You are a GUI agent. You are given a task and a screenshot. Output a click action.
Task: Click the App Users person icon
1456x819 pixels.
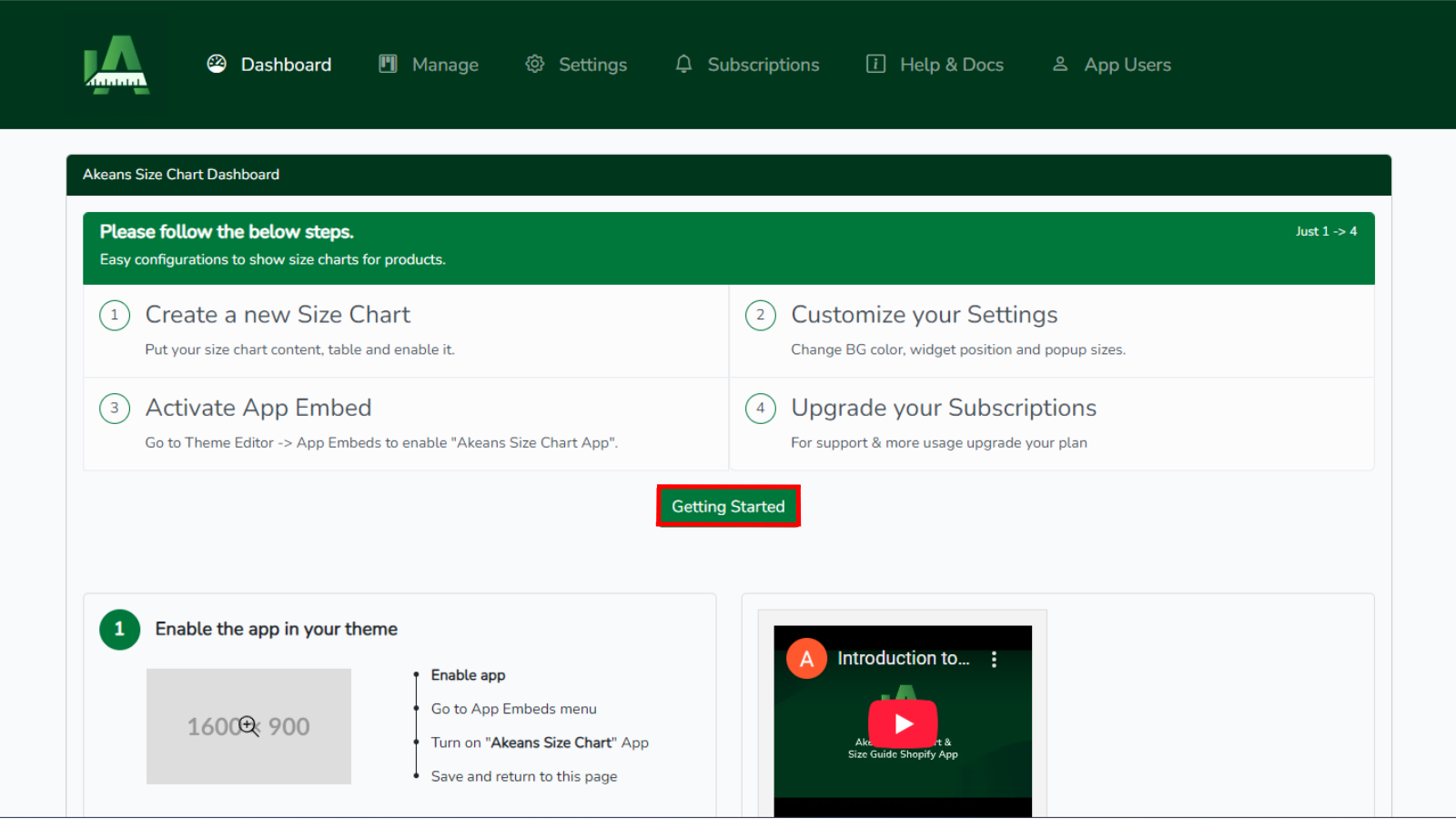coord(1060,64)
